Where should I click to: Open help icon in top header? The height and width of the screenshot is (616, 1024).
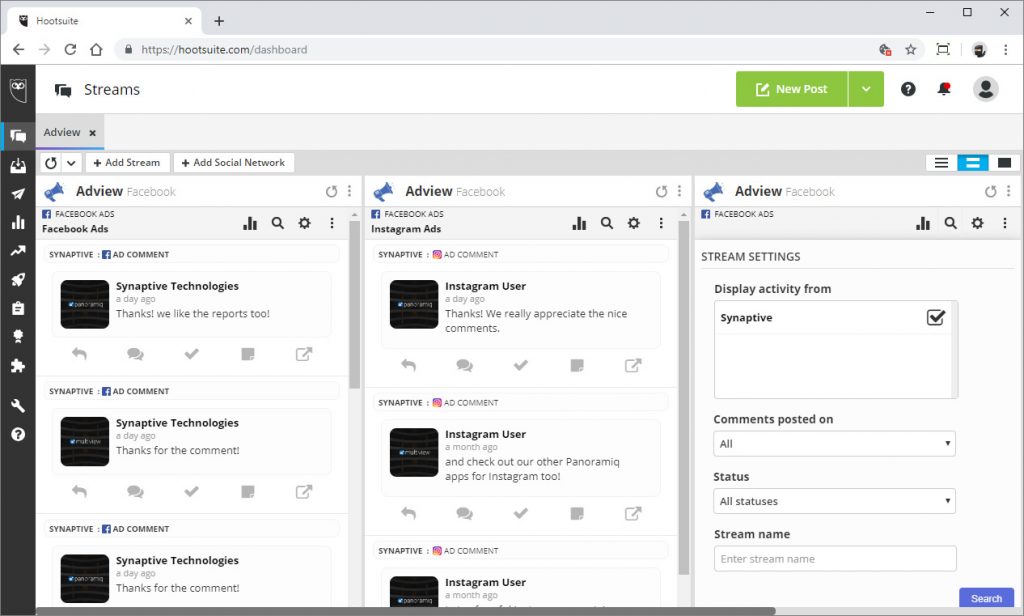tap(908, 89)
